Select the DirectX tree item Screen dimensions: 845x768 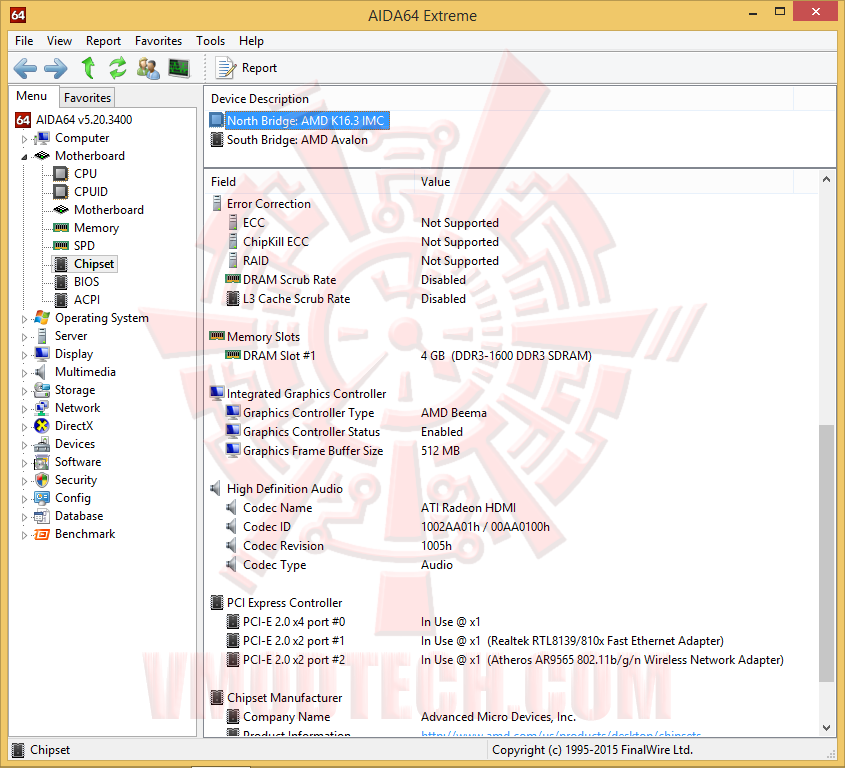pos(74,426)
